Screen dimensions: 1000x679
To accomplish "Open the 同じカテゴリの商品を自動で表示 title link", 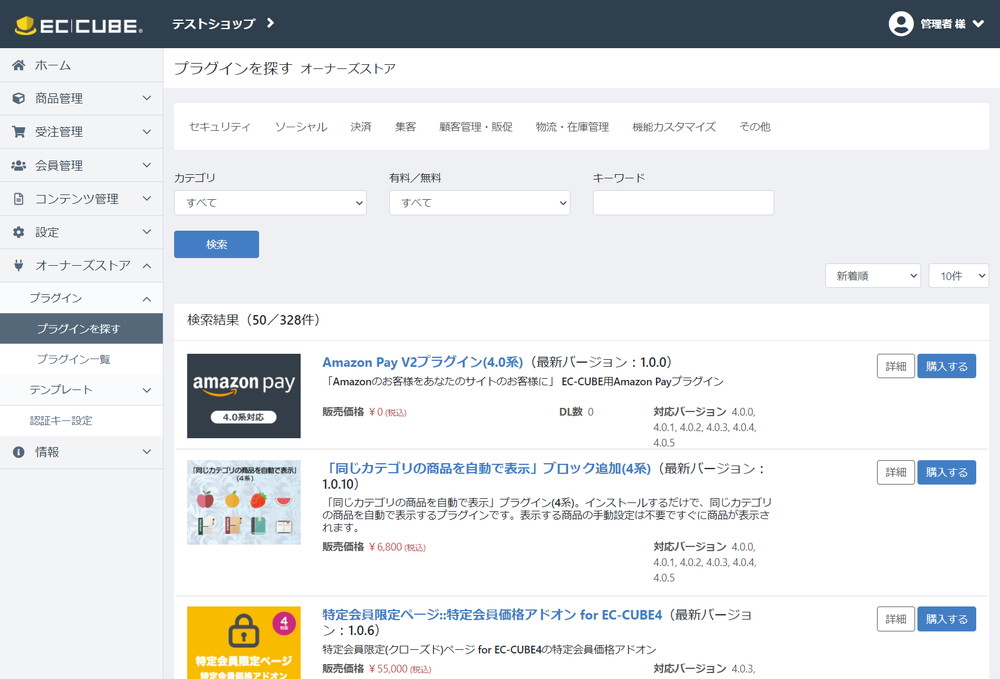I will tap(487, 469).
